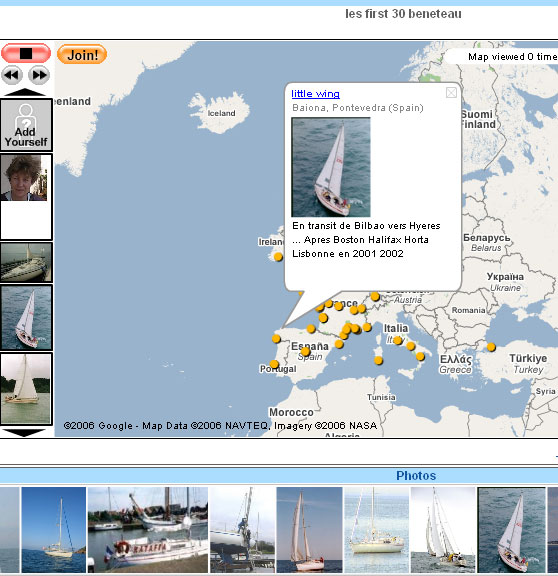
Task: Click the up arrow above member list
Action: (25, 92)
